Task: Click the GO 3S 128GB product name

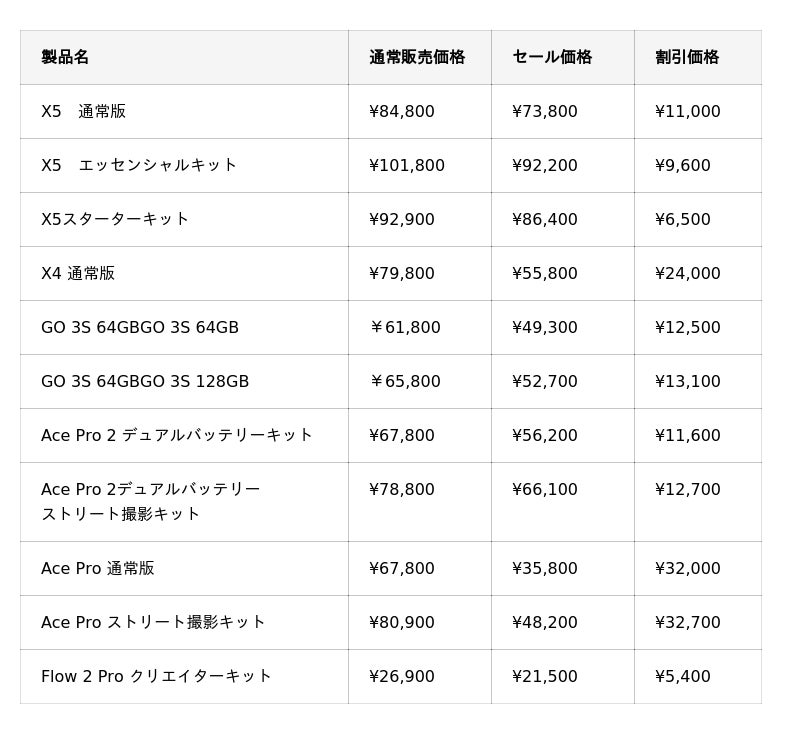Action: click(x=145, y=382)
